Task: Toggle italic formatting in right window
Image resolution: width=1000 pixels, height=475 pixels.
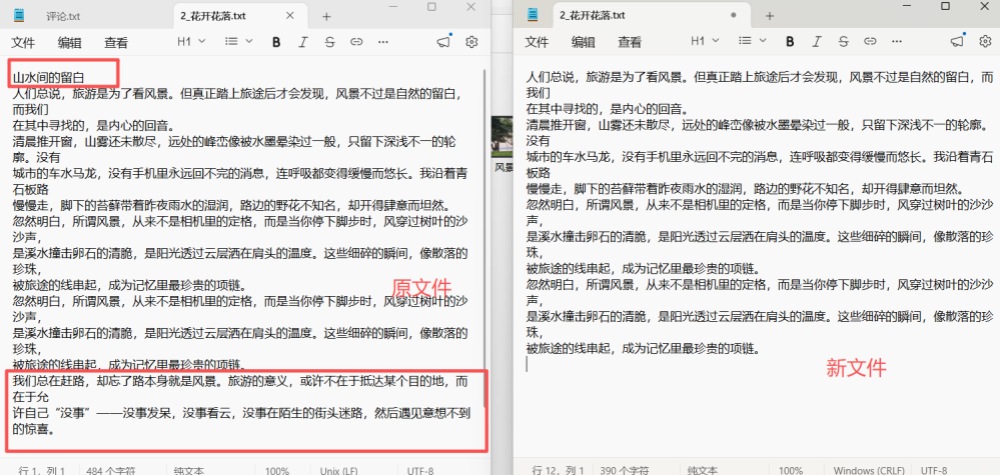Action: click(x=816, y=41)
